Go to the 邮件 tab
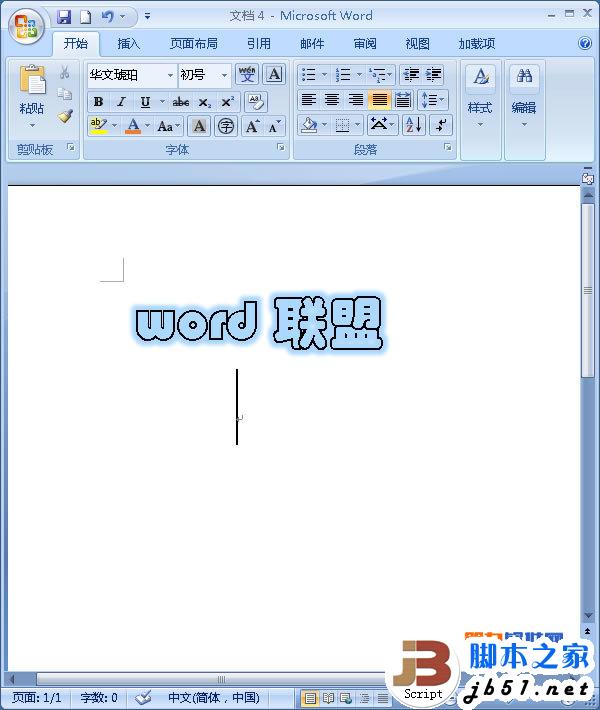The width and height of the screenshot is (600, 710). click(x=312, y=44)
